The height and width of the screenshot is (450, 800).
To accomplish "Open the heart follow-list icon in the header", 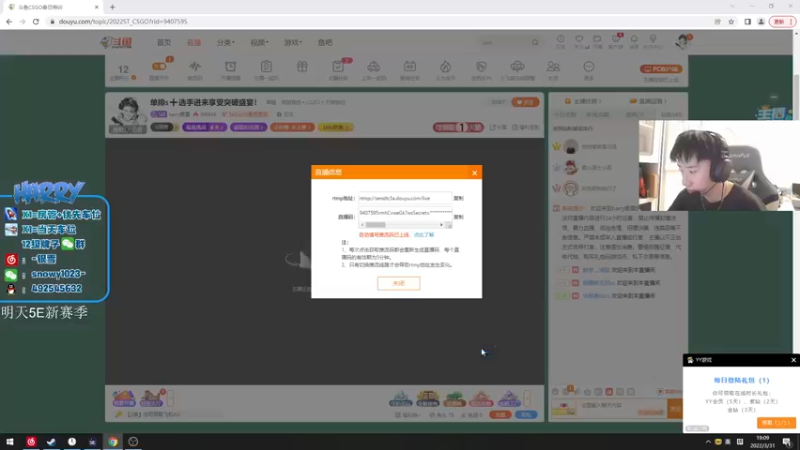I will click(x=579, y=39).
